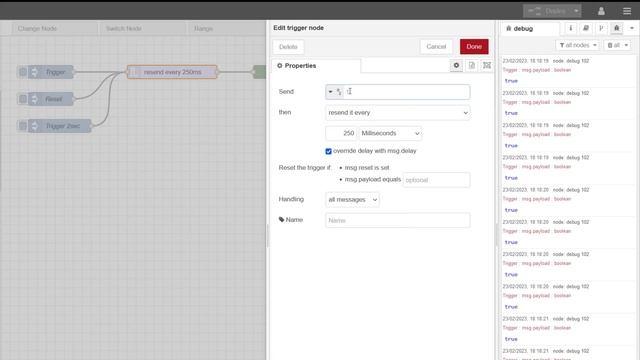This screenshot has height=360, width=640.
Task: Open the all nodes filter dropdown
Action: [578, 45]
